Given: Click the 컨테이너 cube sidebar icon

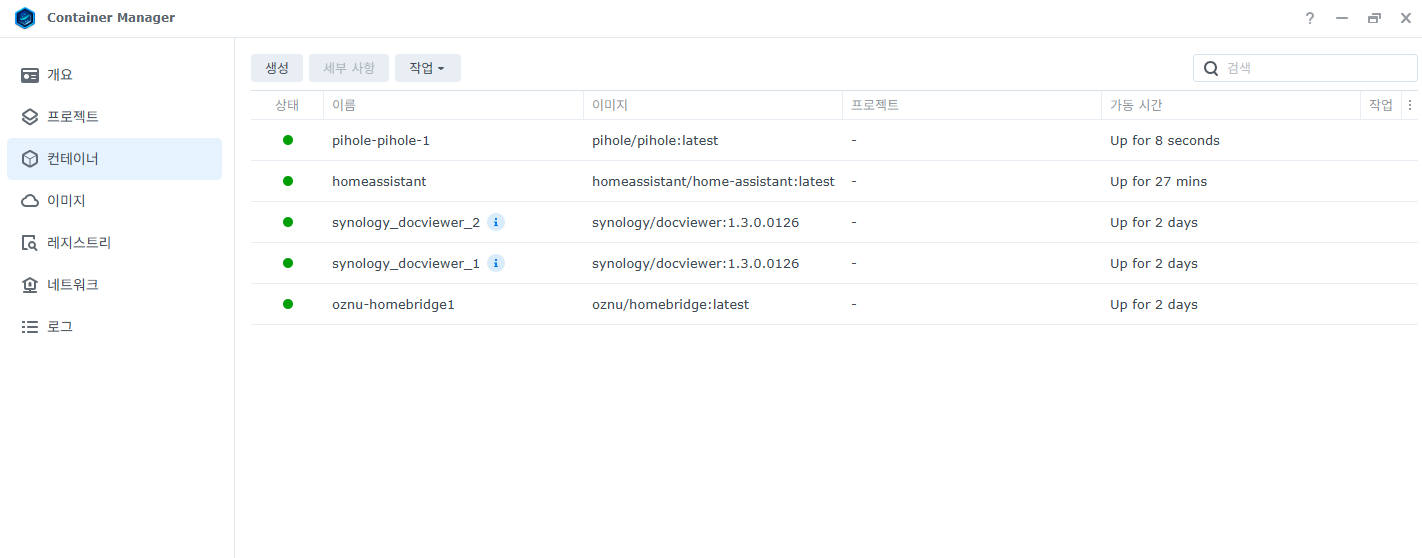Looking at the screenshot, I should click(x=30, y=159).
